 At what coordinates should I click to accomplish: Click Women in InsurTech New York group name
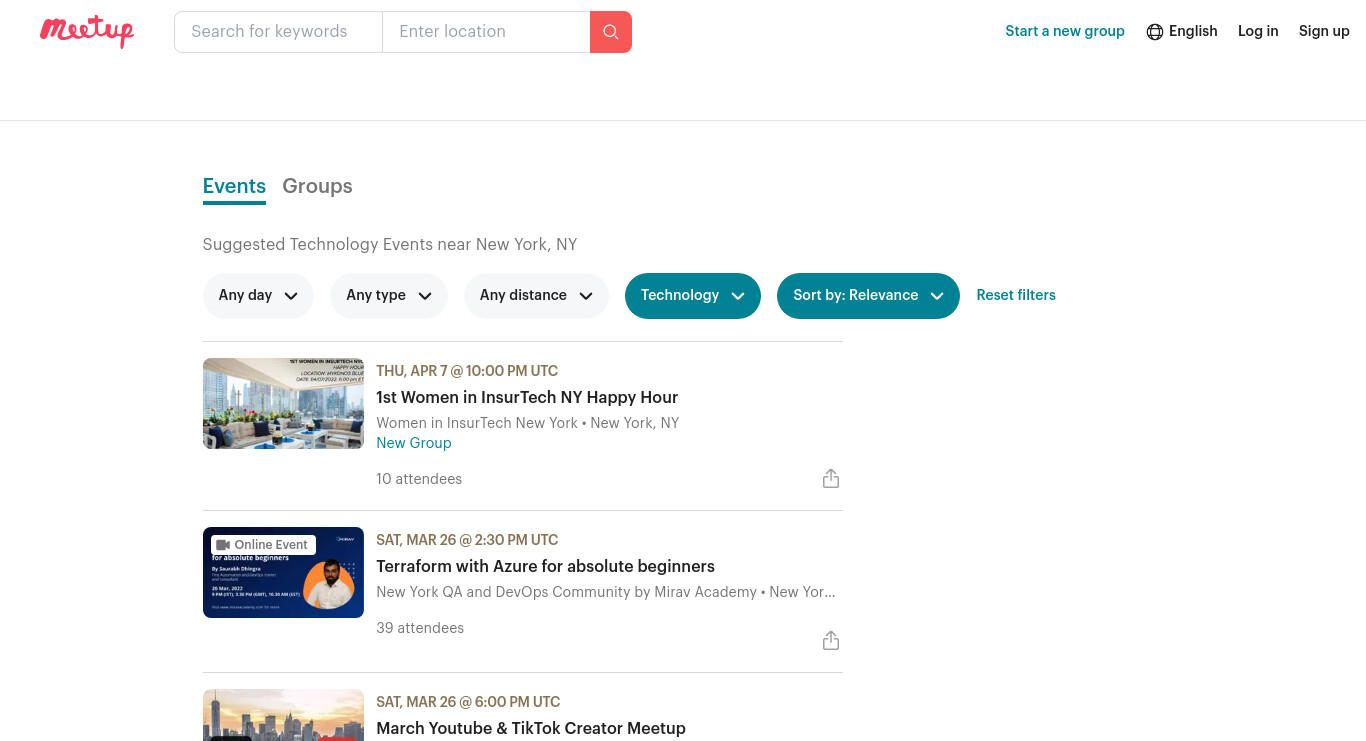[477, 423]
